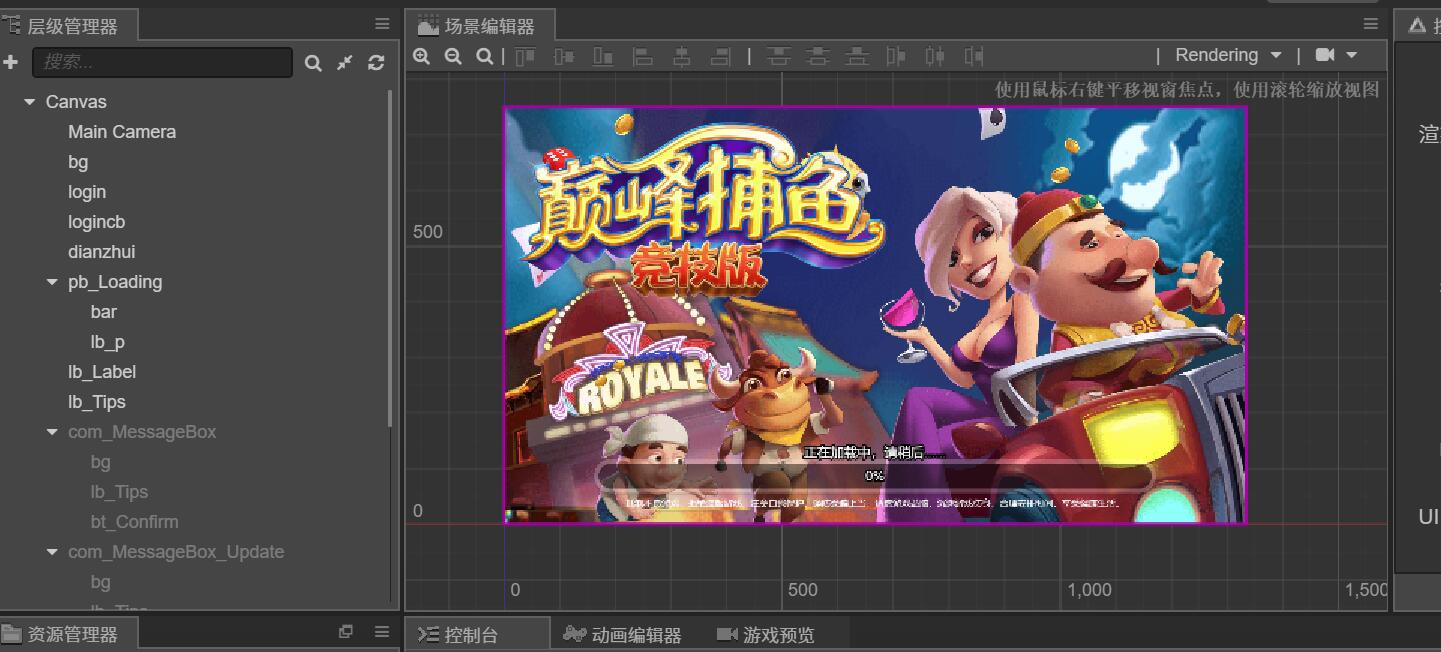This screenshot has width=1441, height=652.
Task: Select the Main Camera node
Action: click(x=122, y=132)
